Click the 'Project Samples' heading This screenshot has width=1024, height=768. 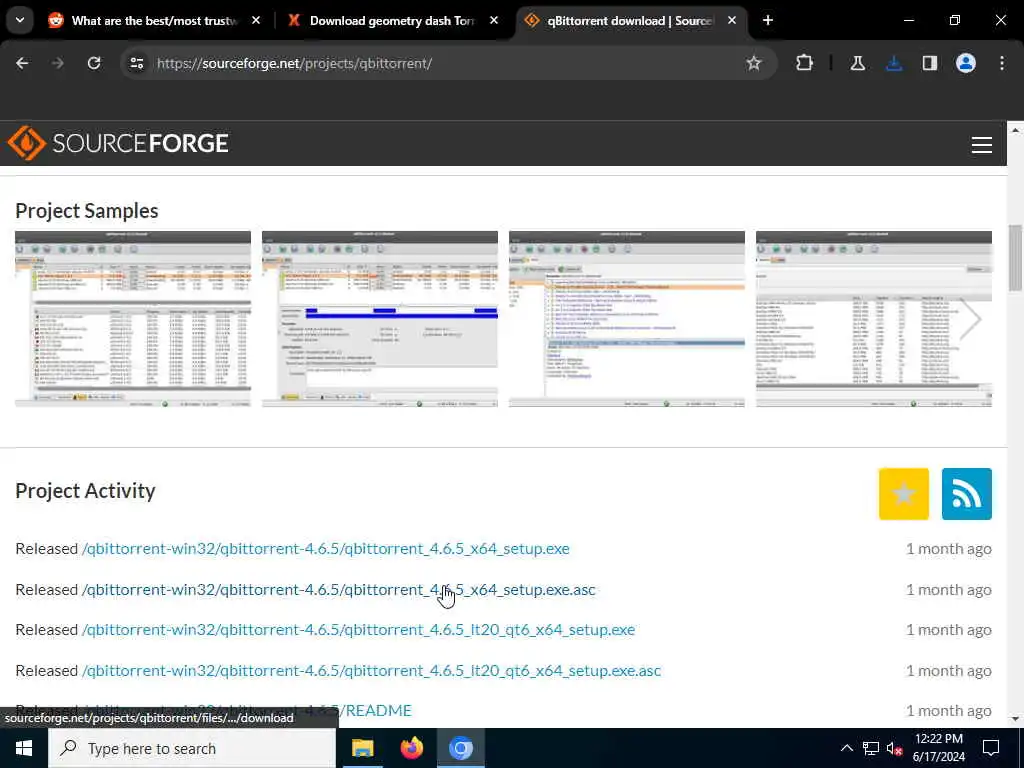(x=87, y=210)
